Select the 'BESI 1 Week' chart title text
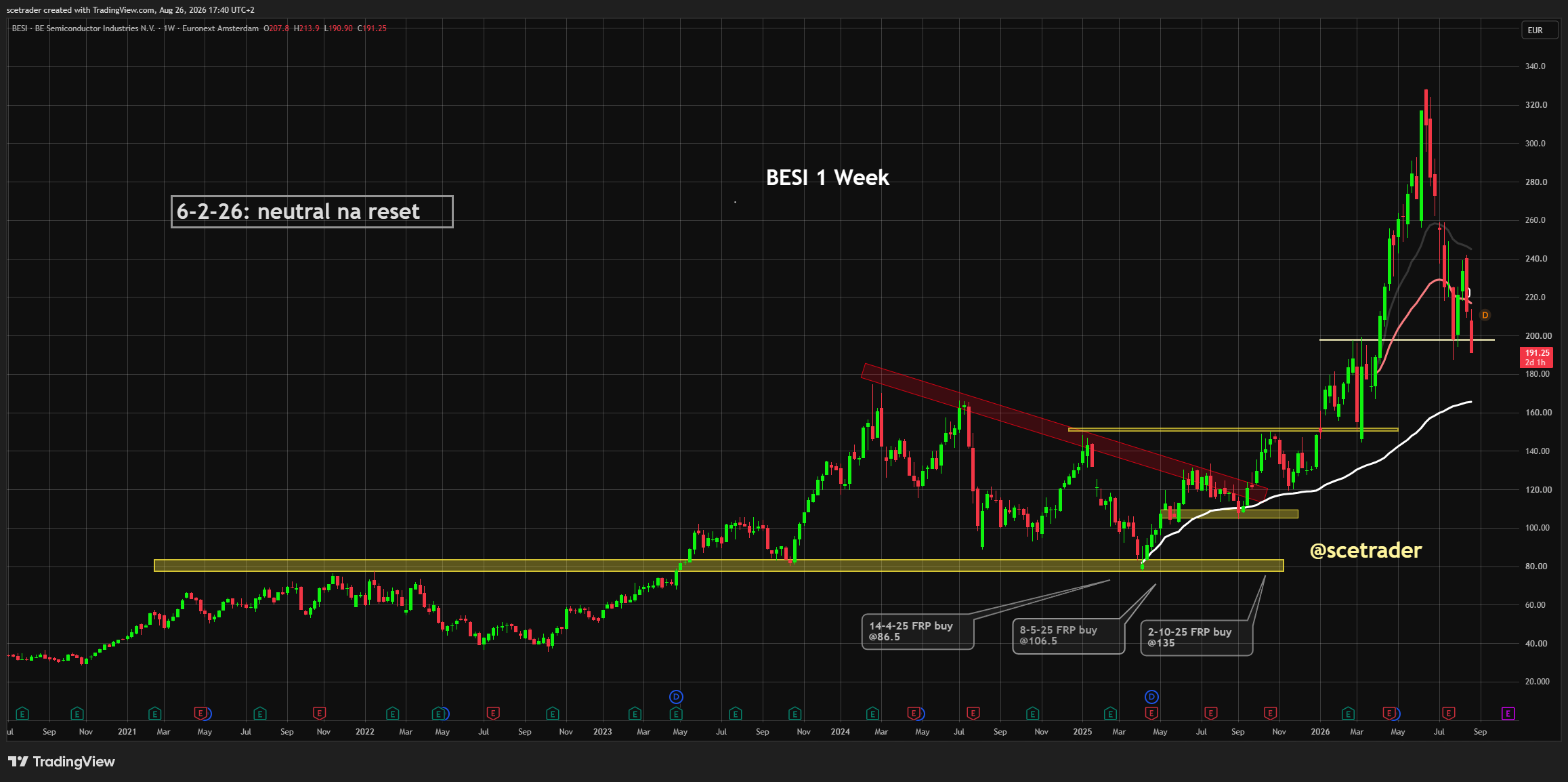Viewport: 1568px width, 782px height. click(828, 178)
